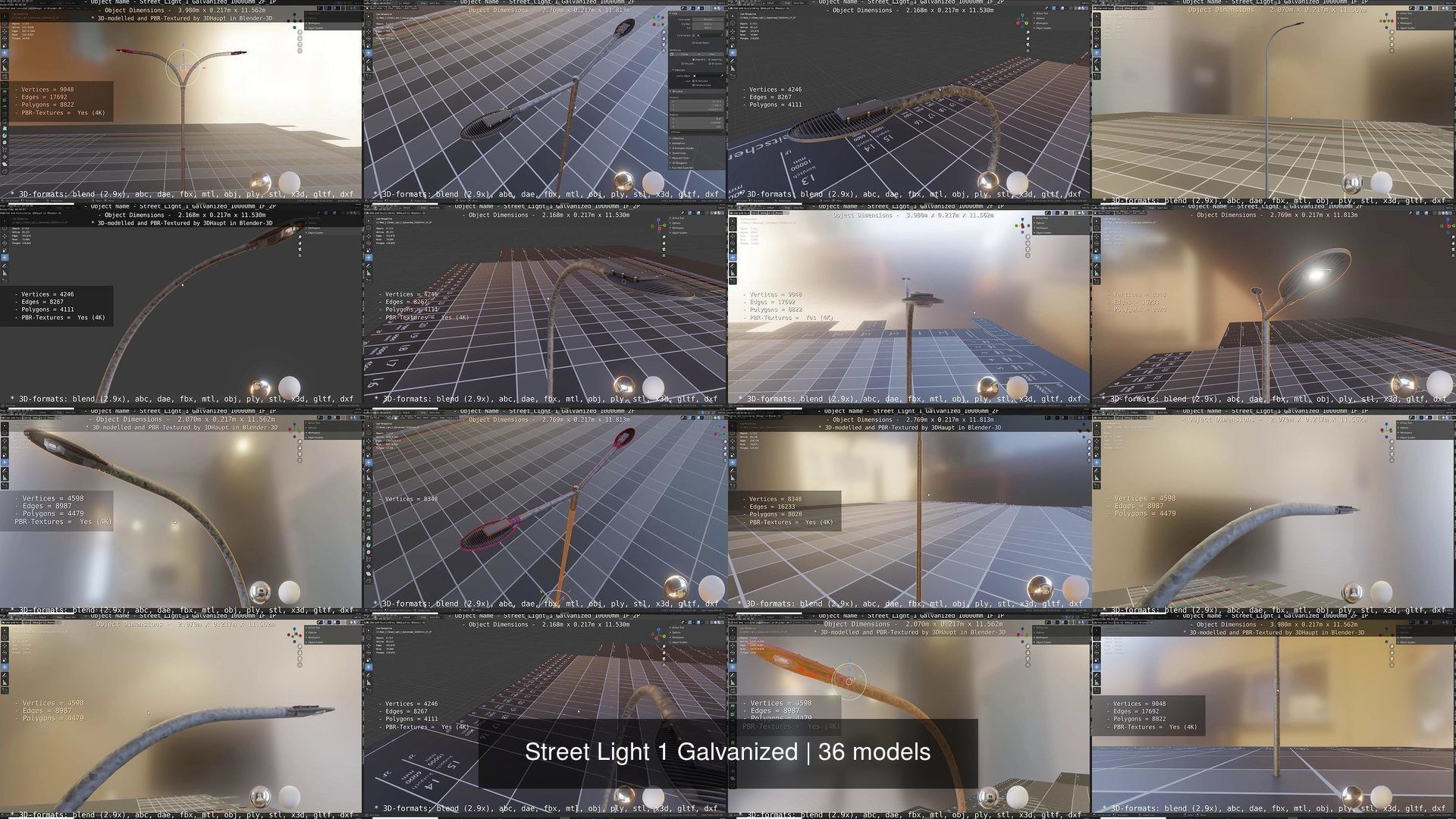Choose Cursor tool in cloudy-sky lamp-top tile
Viewport: 1456px width, 819px height.
[x=733, y=227]
